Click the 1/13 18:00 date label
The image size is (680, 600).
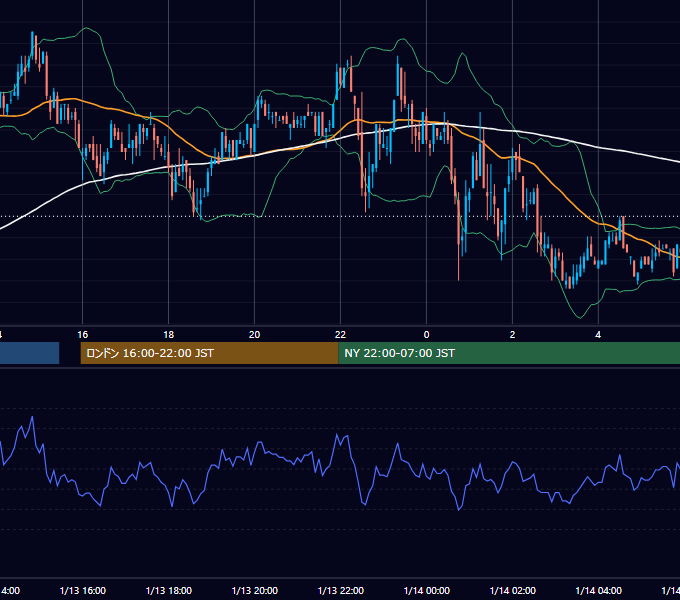tap(169, 590)
